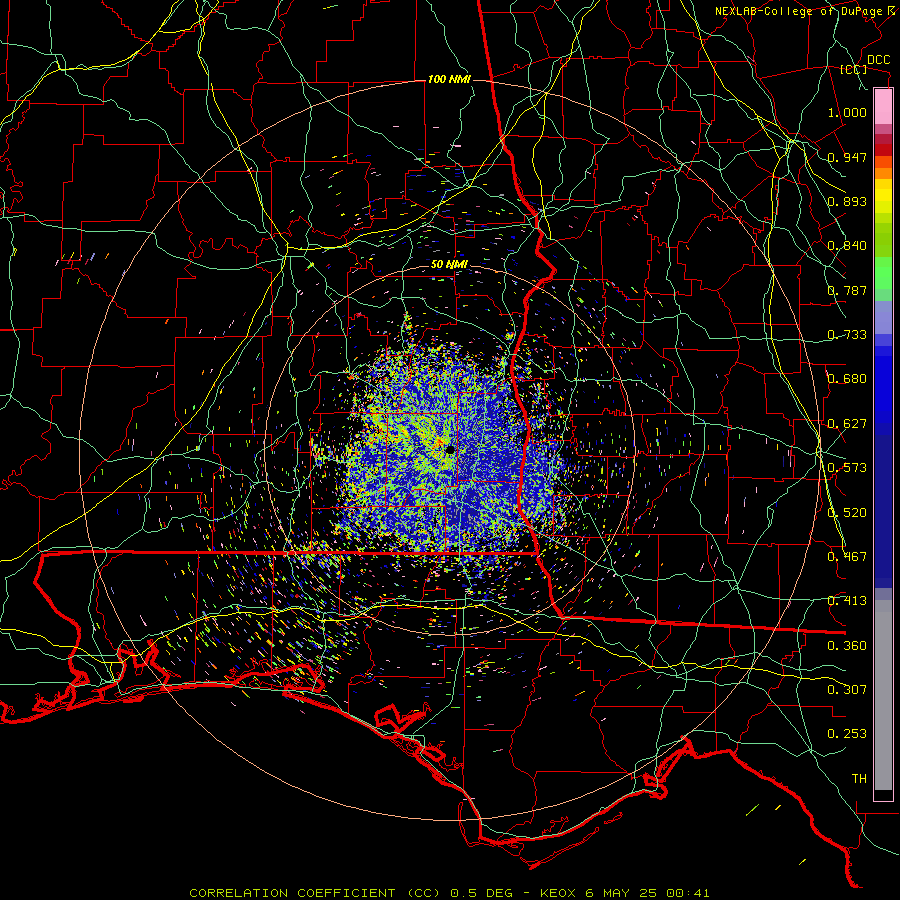Viewport: 900px width, 900px height.
Task: Click the TH threshold label
Action: [859, 779]
